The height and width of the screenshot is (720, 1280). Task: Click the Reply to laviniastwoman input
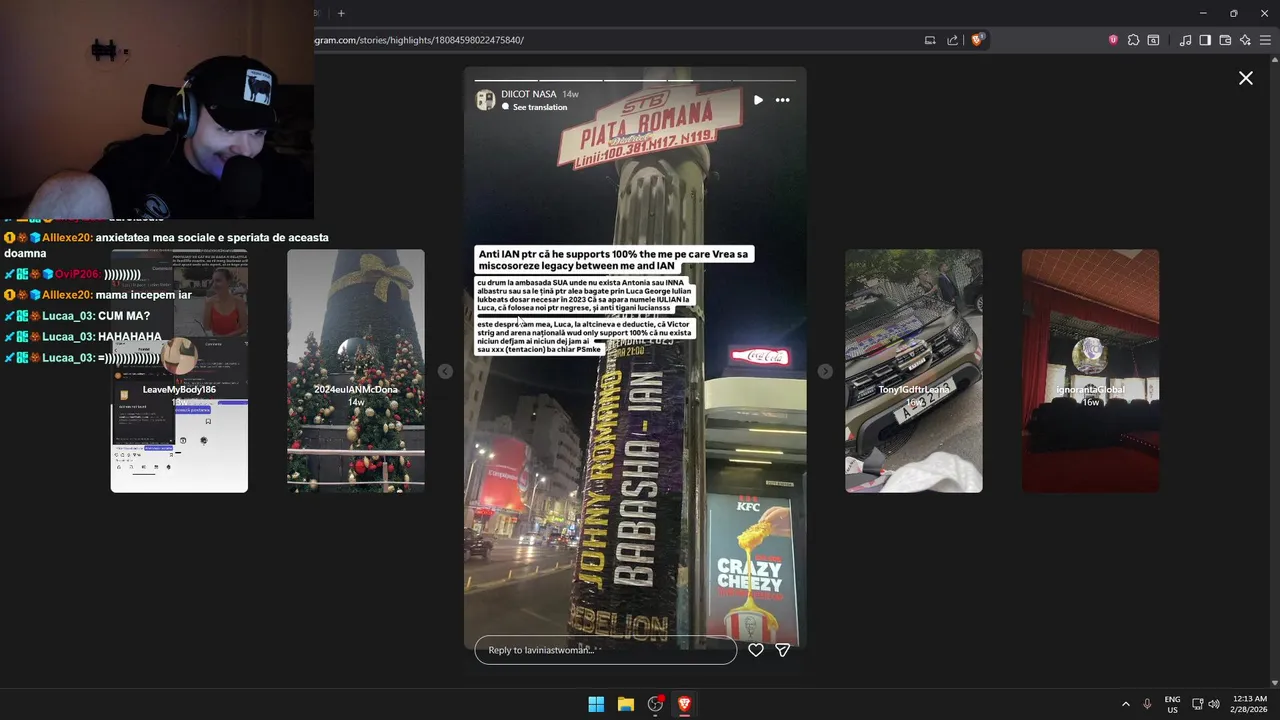(605, 650)
